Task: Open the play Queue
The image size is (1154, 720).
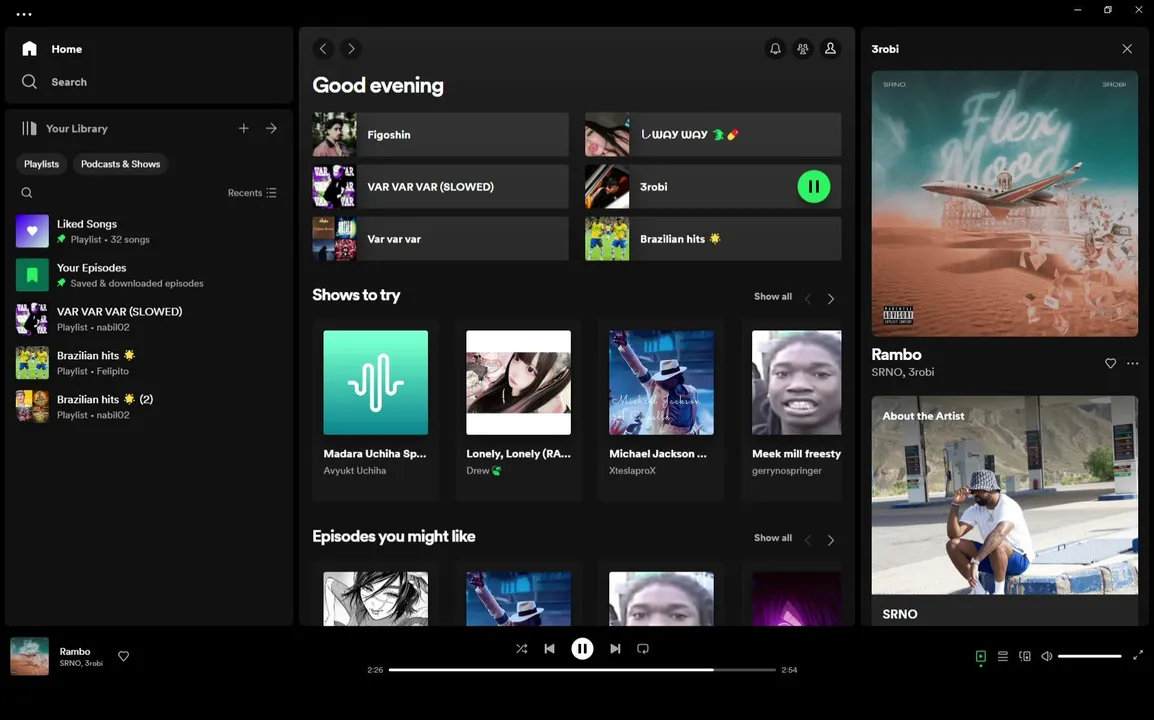Action: pos(1002,656)
